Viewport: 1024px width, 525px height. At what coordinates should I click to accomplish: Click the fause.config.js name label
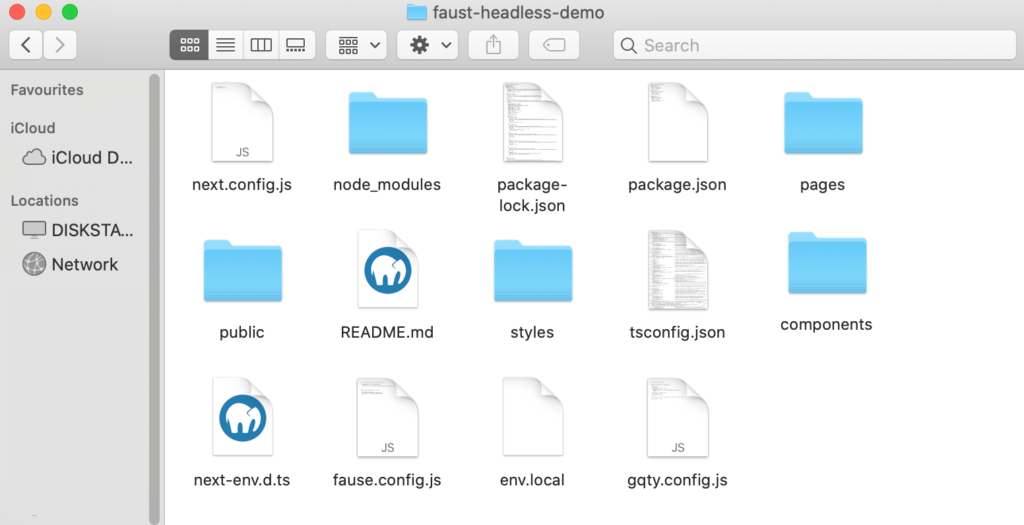(387, 480)
